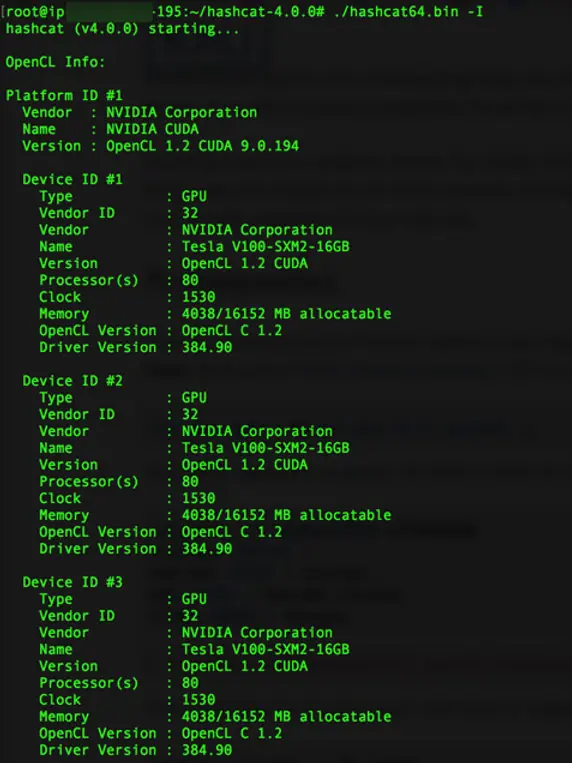Screen dimensions: 572x763
Task: Click Clock value '1530' for Device #3
Action: [199, 700]
